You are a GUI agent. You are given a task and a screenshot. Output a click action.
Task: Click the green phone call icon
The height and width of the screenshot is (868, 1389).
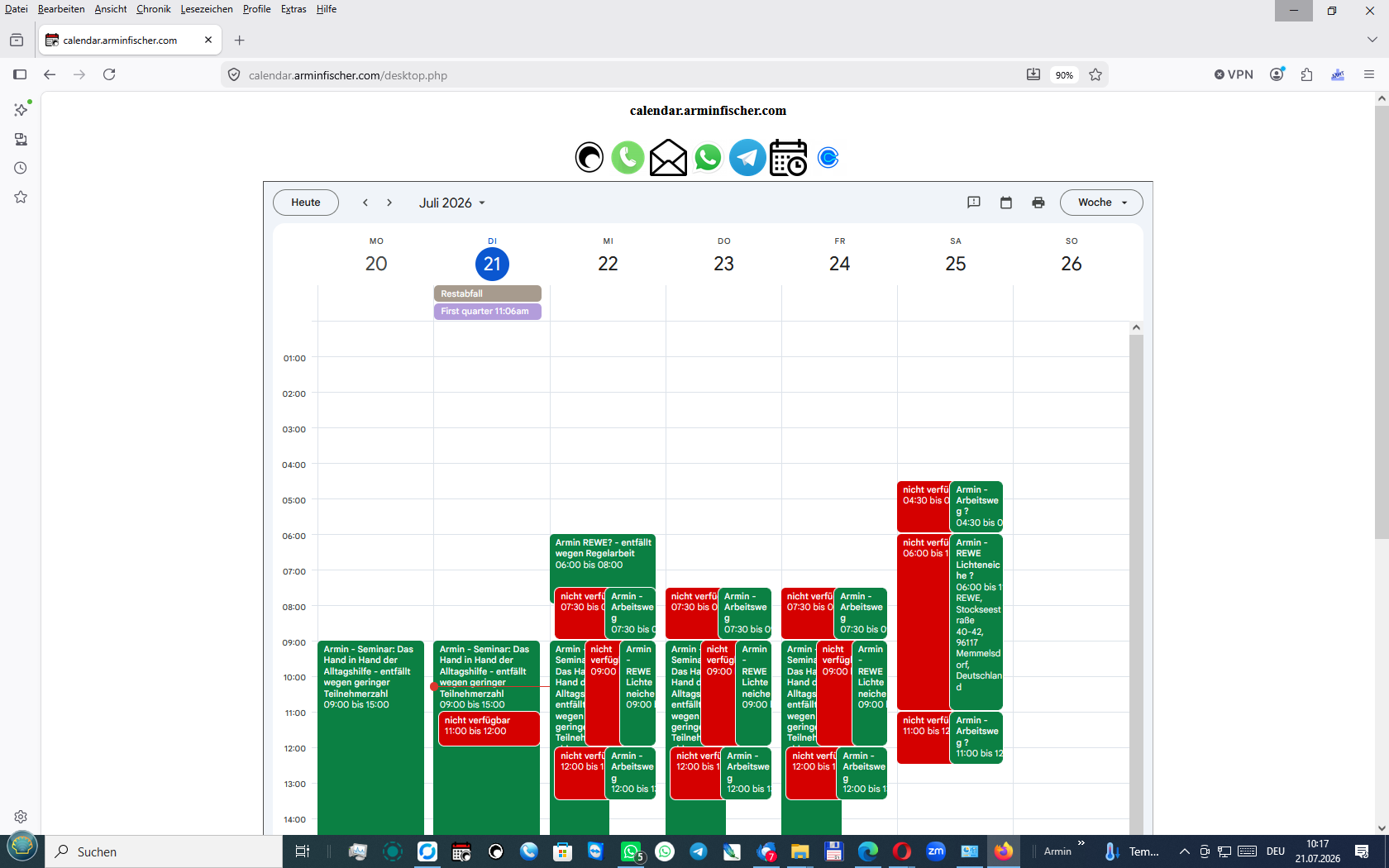pyautogui.click(x=628, y=157)
